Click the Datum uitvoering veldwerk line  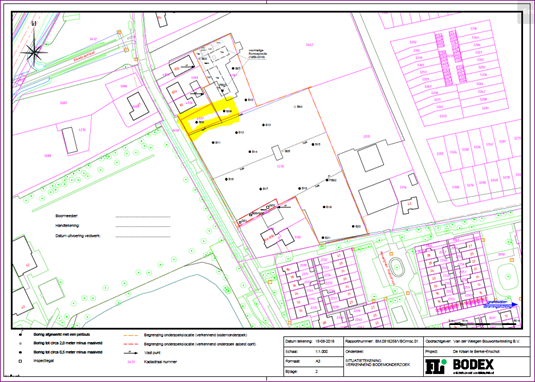coord(143,236)
